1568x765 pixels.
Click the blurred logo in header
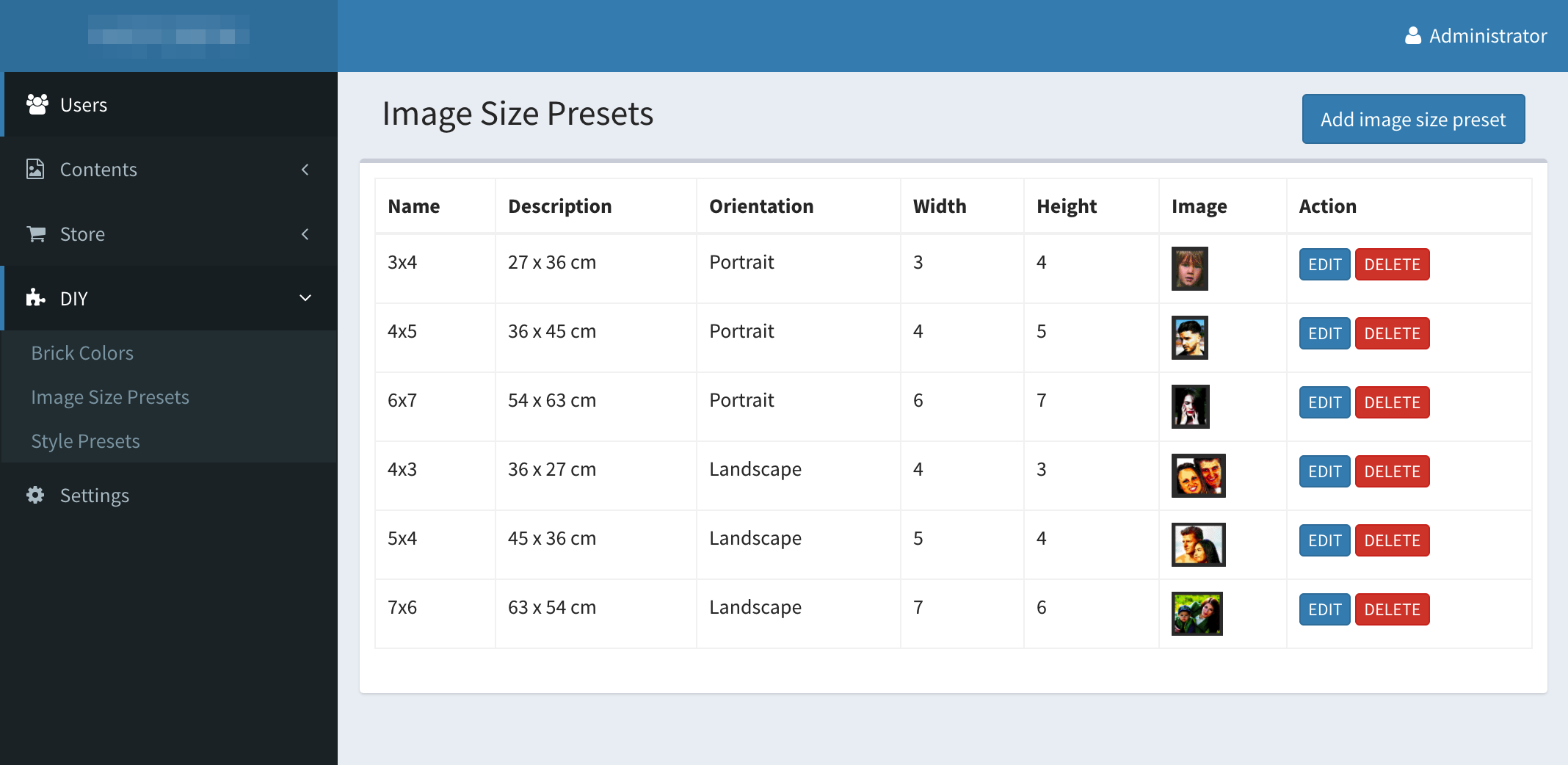[x=169, y=35]
